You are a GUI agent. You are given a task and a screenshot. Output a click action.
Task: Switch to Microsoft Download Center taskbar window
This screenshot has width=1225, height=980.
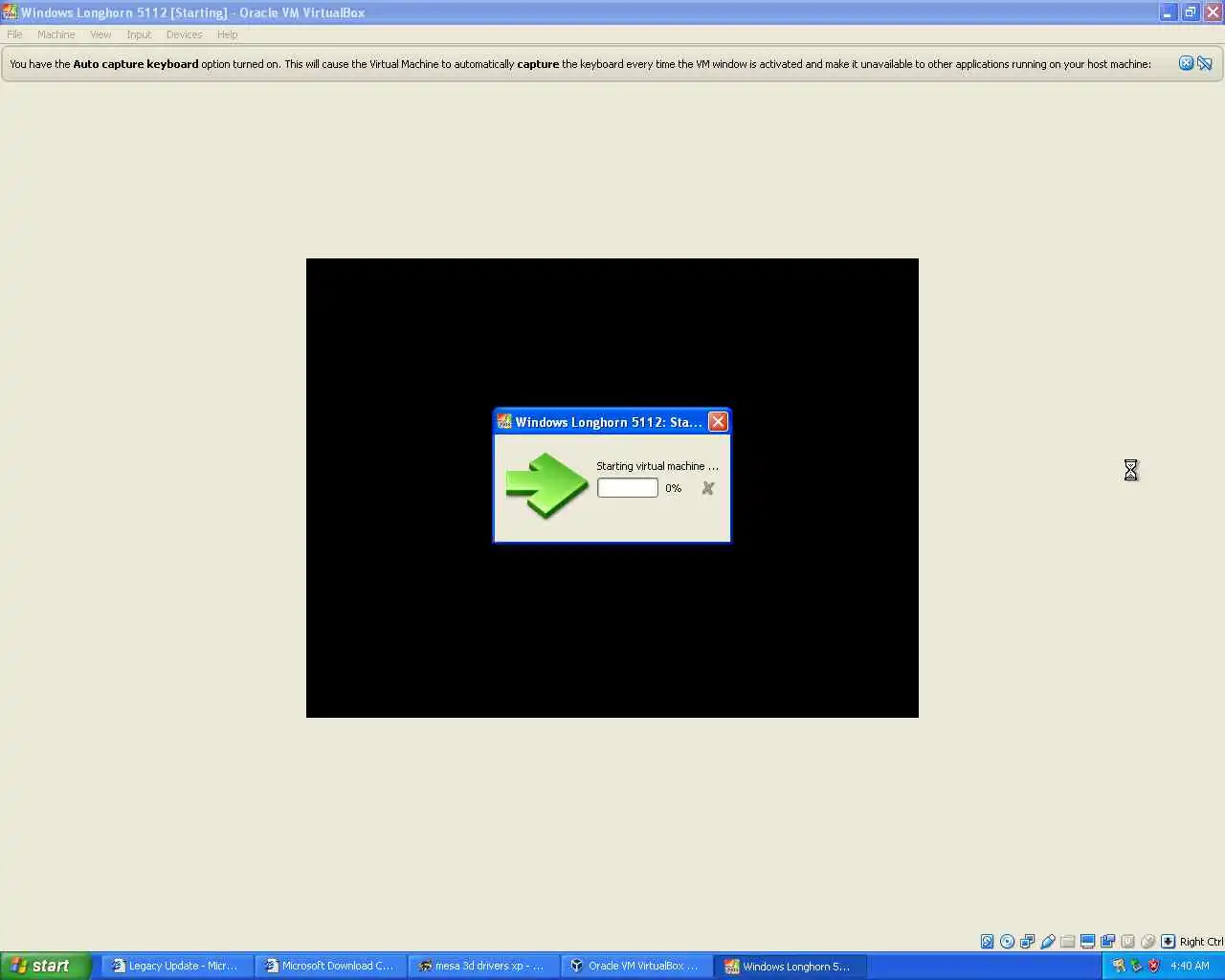tap(330, 966)
